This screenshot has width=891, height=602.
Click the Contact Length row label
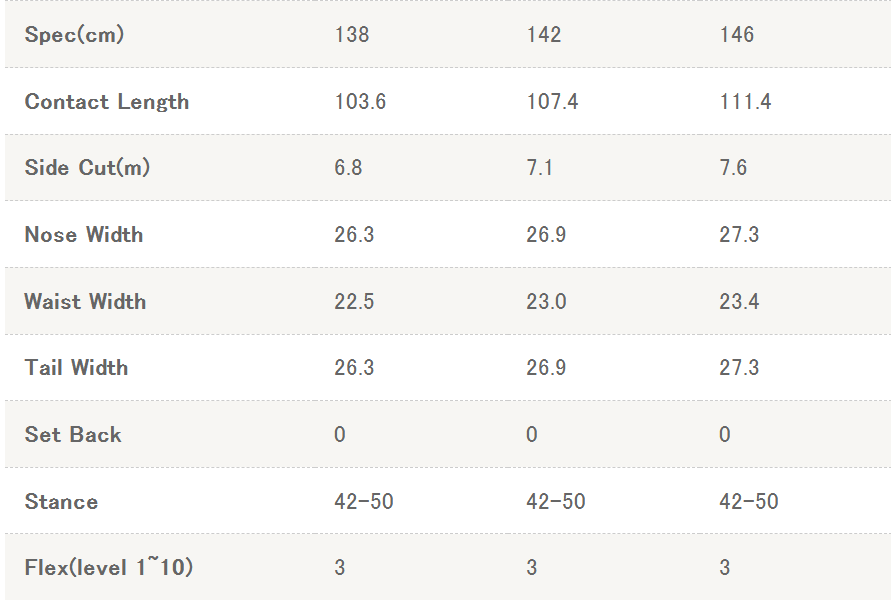107,102
